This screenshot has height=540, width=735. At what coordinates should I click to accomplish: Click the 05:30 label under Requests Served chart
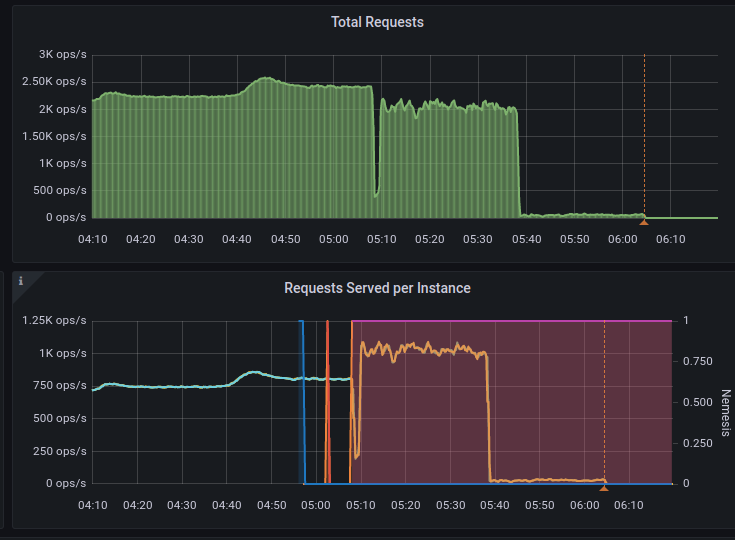450,505
